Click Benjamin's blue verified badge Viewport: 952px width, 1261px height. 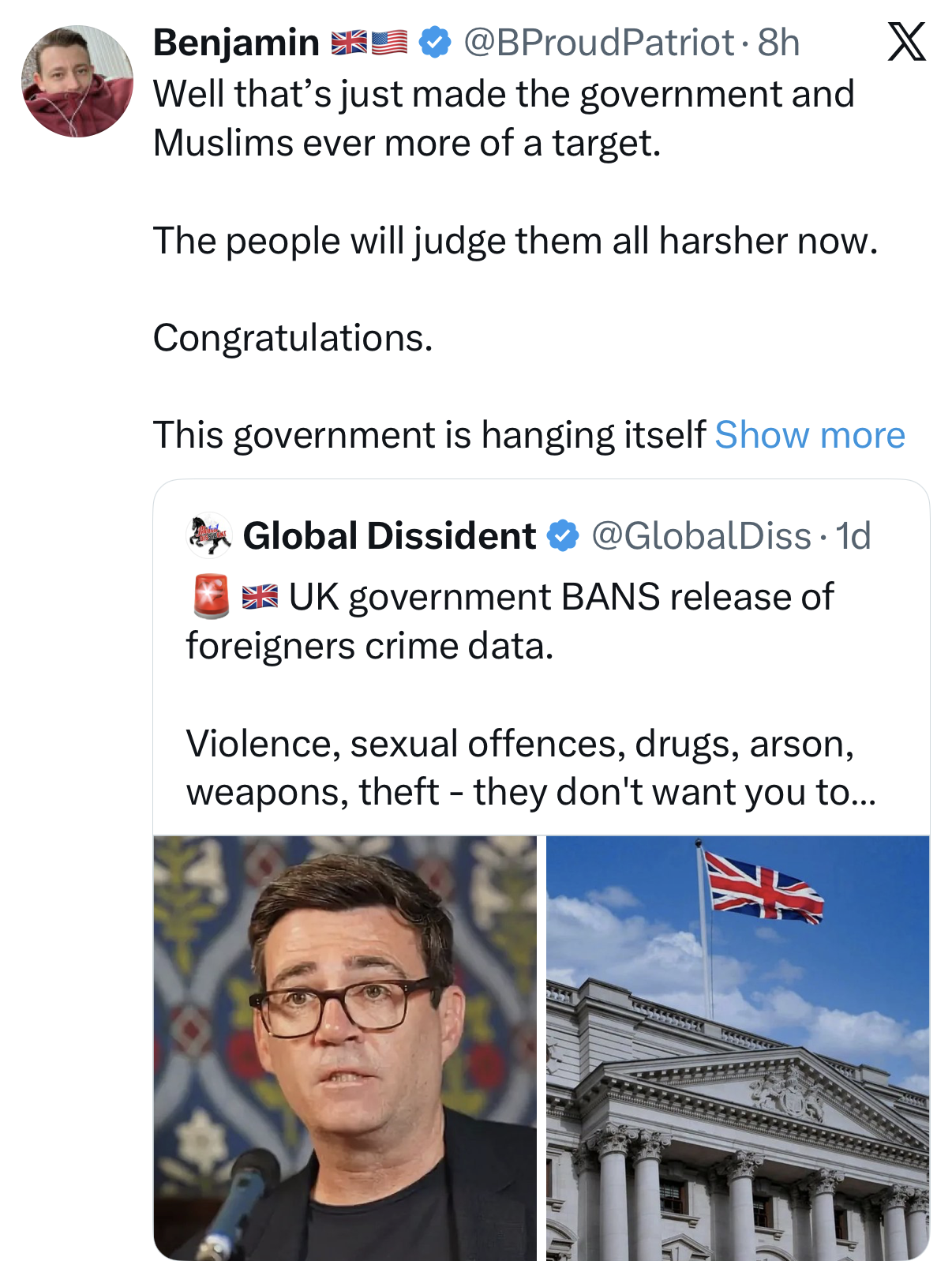pos(434,42)
